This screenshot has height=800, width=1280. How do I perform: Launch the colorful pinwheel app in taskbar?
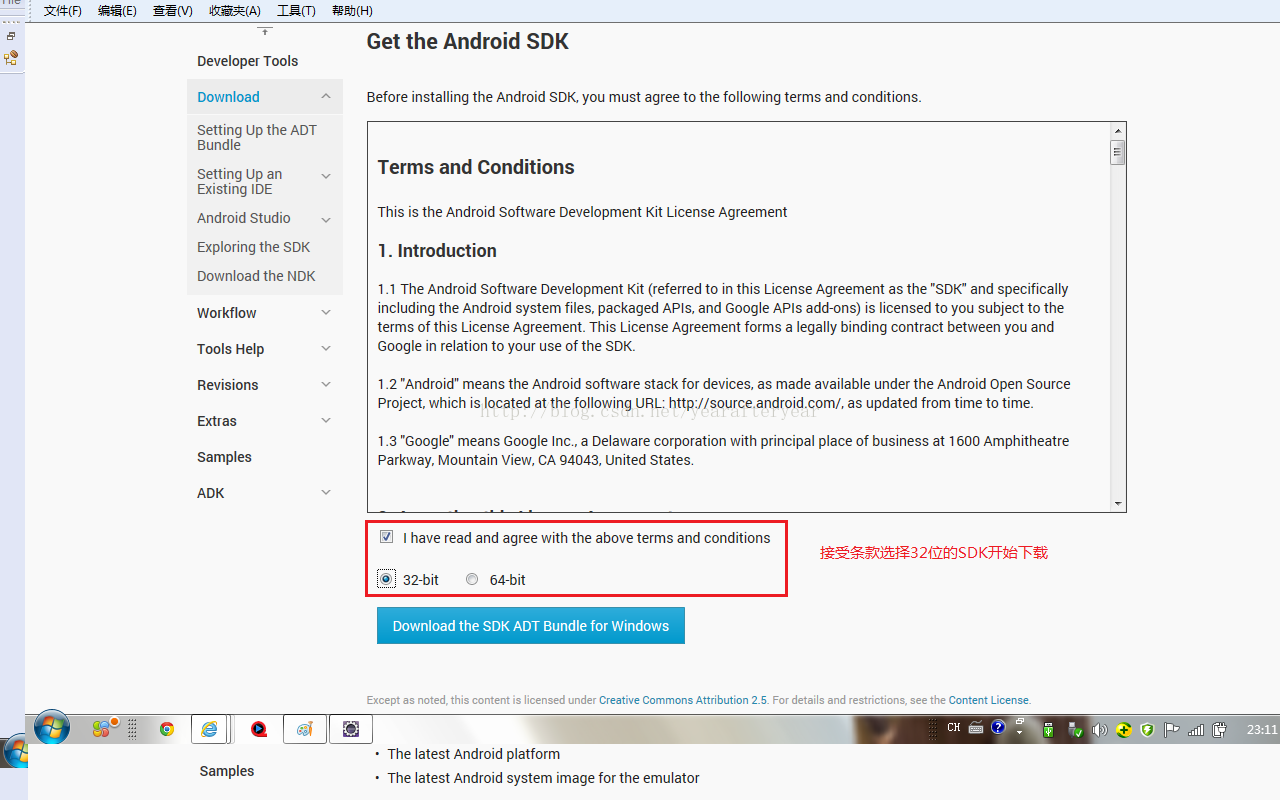pyautogui.click(x=104, y=728)
